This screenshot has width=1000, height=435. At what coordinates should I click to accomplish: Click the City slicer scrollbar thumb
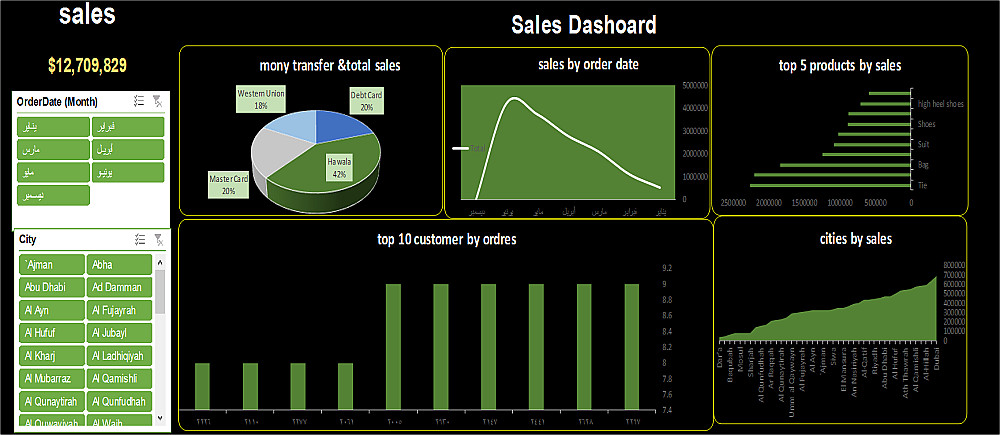160,290
